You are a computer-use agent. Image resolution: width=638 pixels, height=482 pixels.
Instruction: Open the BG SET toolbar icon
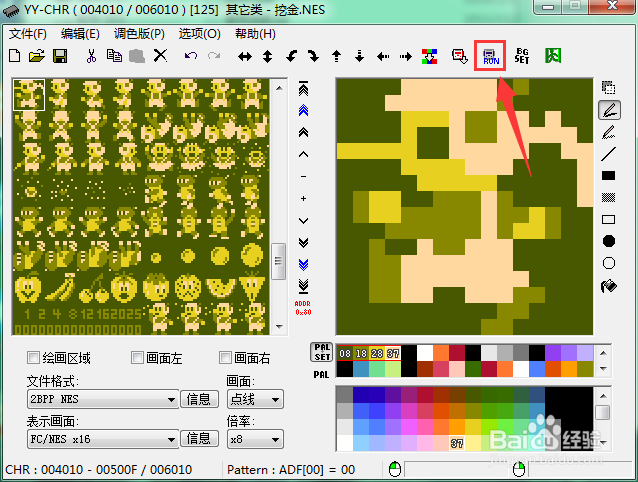522,56
